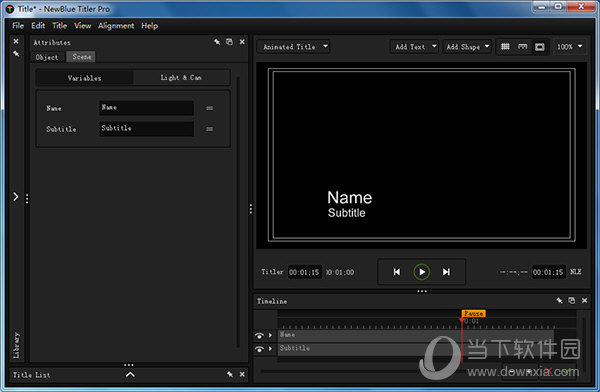Screen dimensions: 600x392
Task: Open the options icon beside the Name variable
Action: coord(209,108)
